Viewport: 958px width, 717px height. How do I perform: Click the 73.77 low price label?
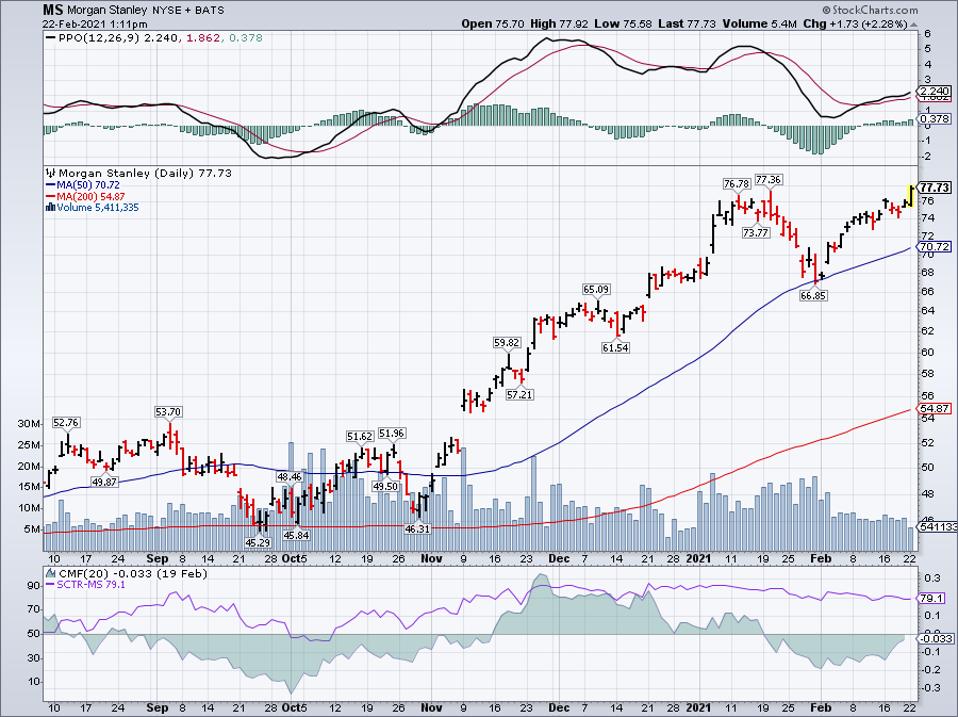[x=756, y=233]
